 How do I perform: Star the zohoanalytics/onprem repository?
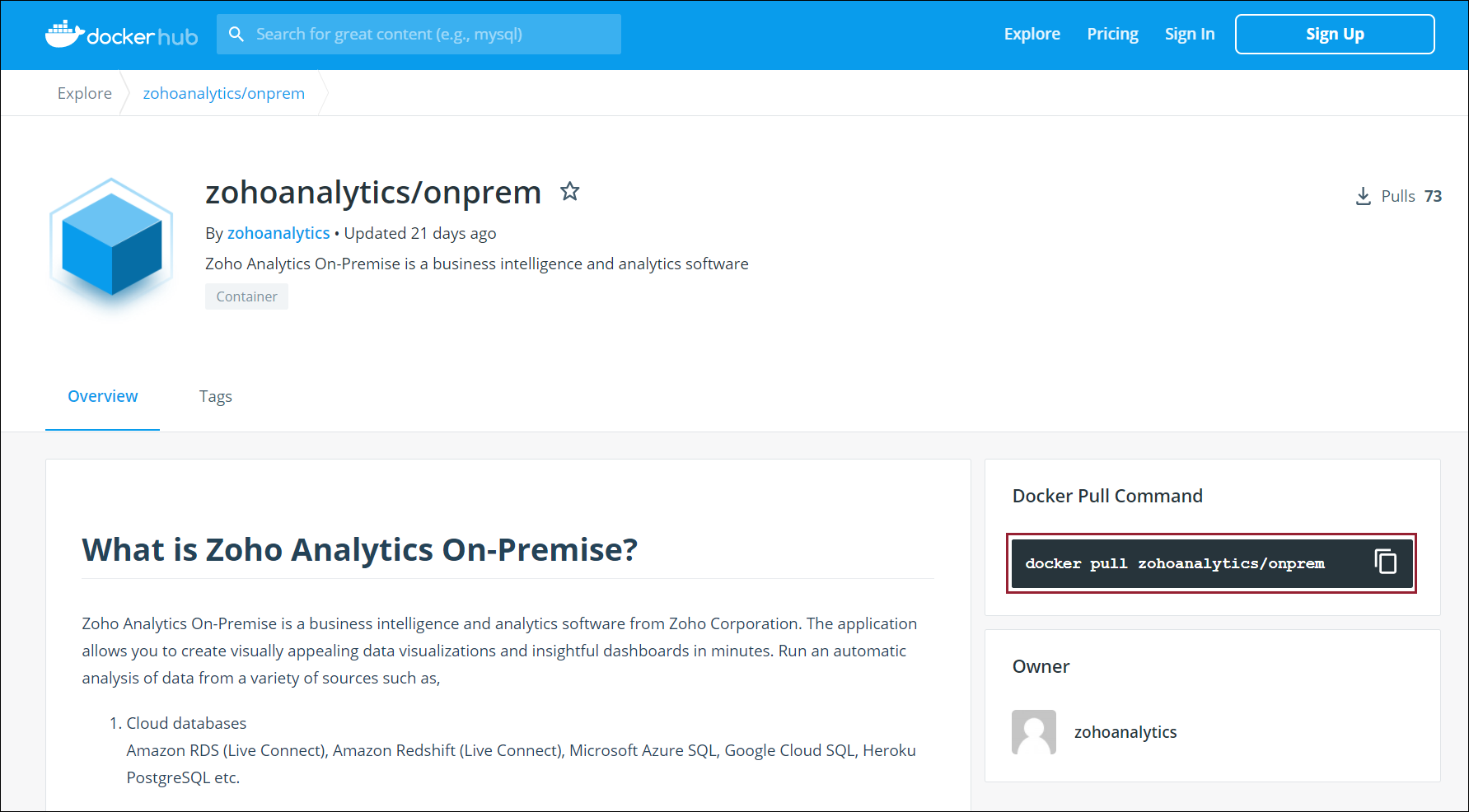coord(569,192)
